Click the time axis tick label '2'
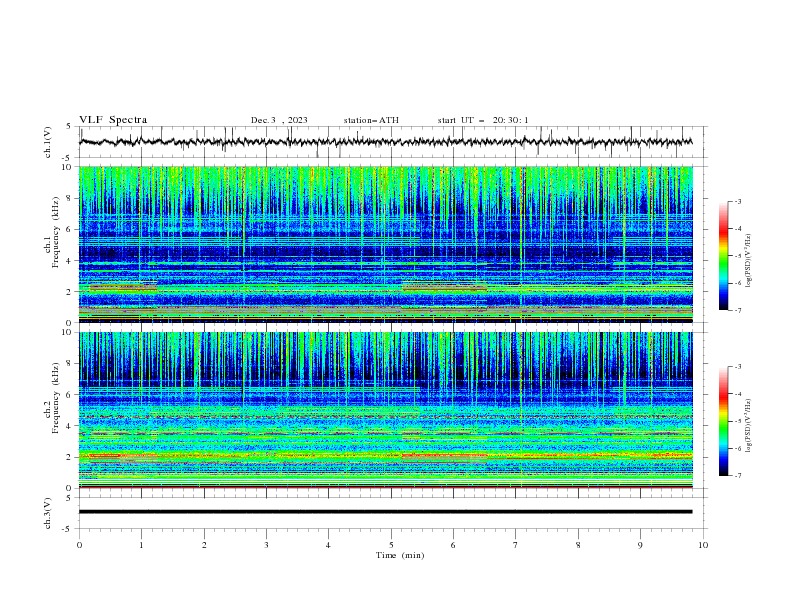This screenshot has height=612, width=792. tap(204, 545)
